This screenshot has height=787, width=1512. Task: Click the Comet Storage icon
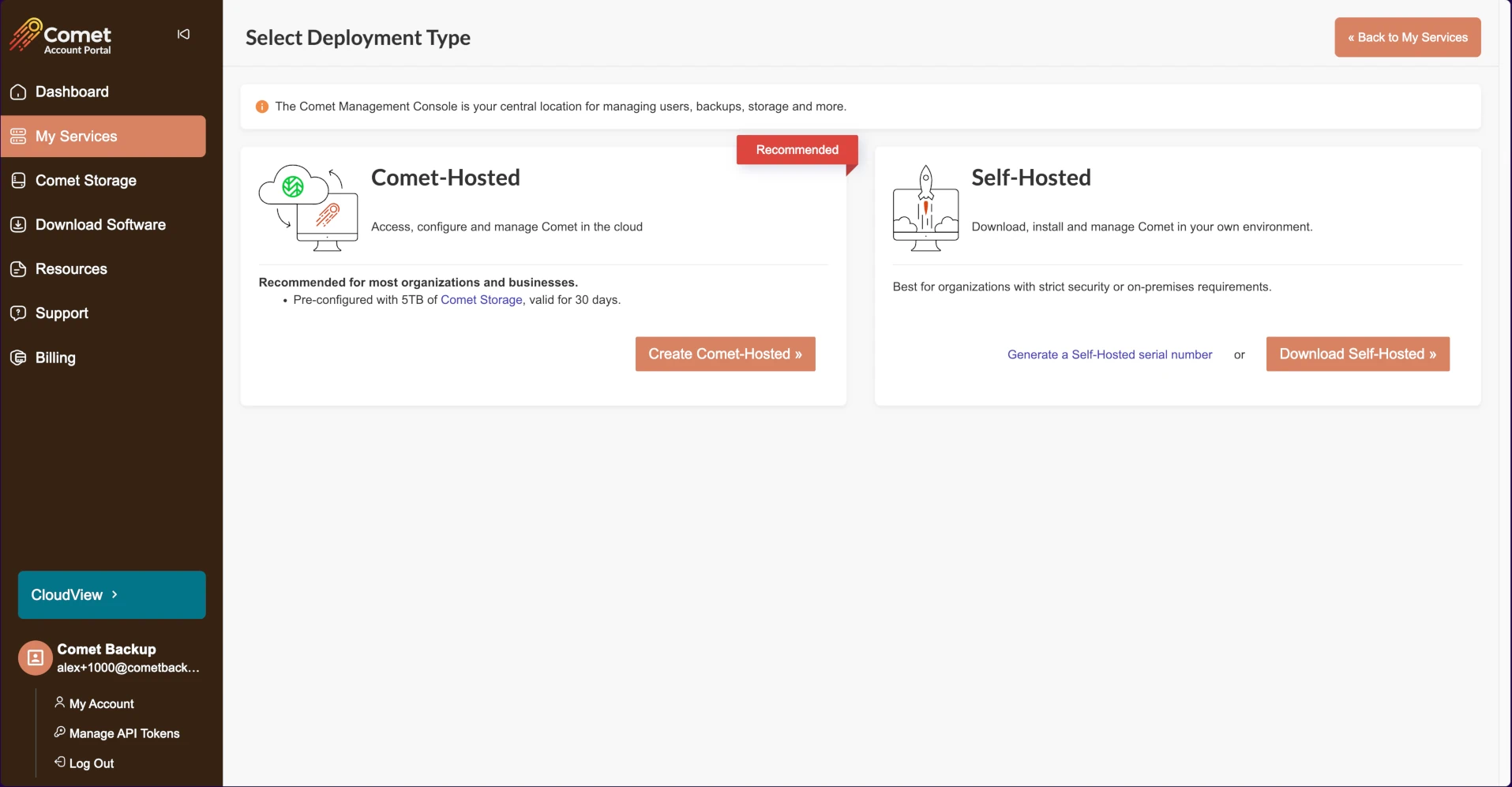(18, 181)
